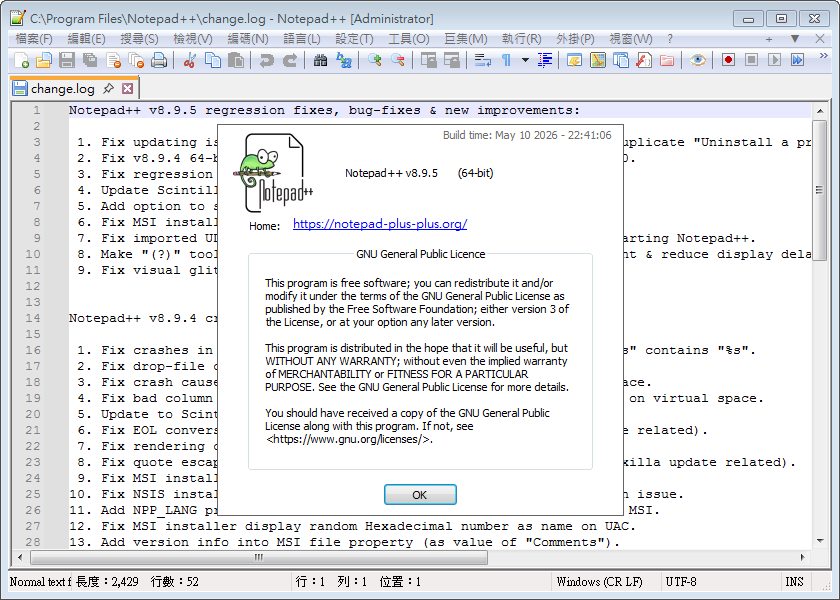Screen dimensions: 840x600
Task: Click the horizontal scrollbar thumb
Action: tap(259, 558)
